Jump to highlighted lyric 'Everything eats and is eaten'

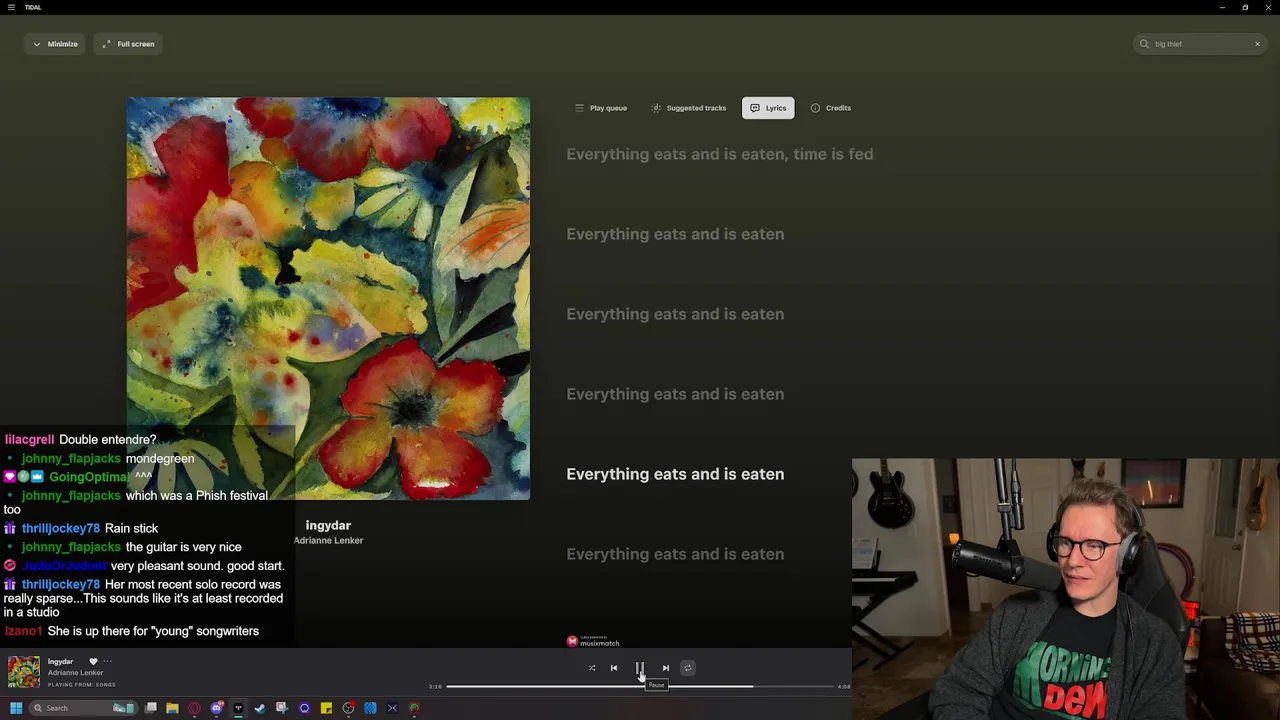pos(675,474)
